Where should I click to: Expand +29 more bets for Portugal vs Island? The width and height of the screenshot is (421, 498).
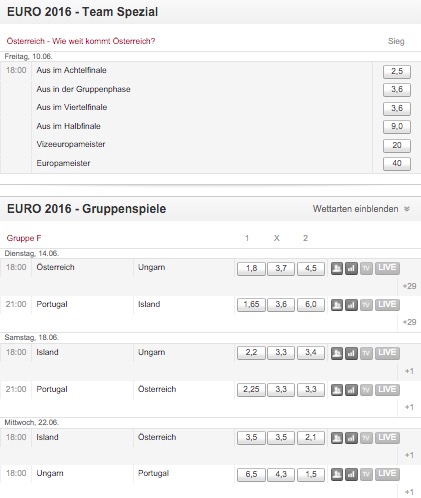(409, 322)
